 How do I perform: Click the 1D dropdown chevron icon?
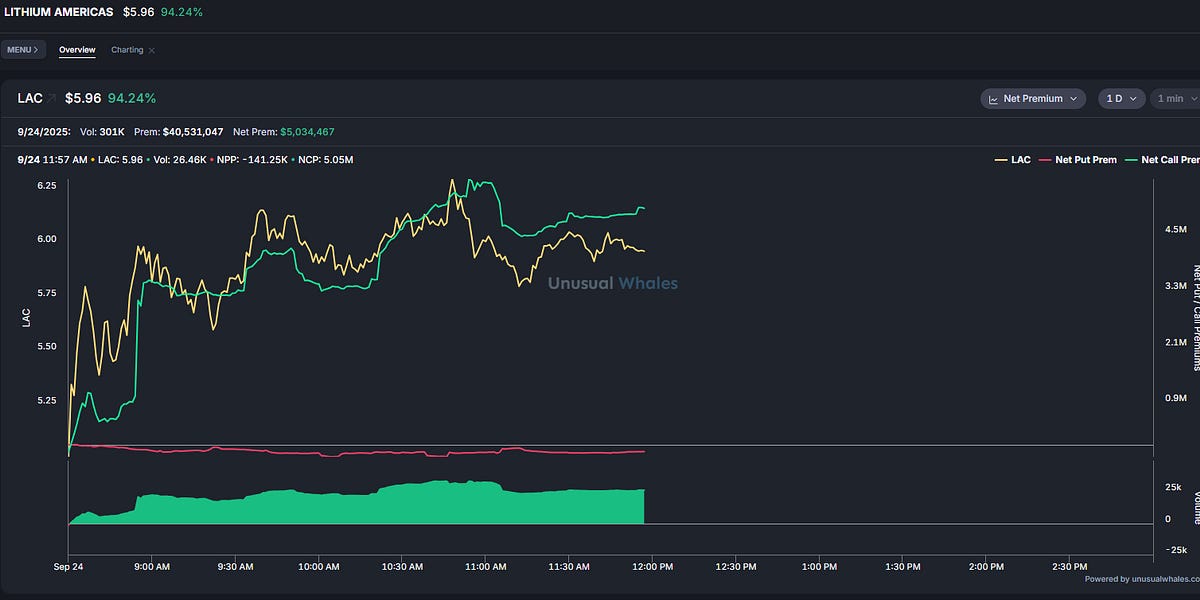coord(1133,98)
